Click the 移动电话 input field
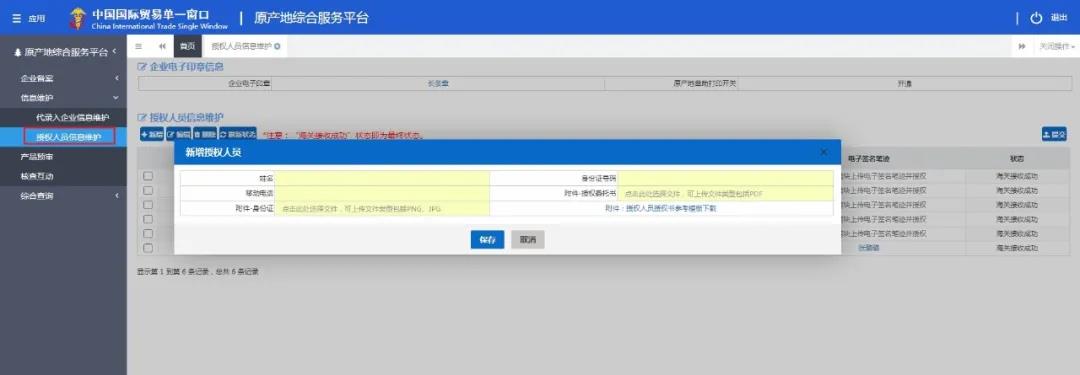This screenshot has height=375, width=1080. 382,194
